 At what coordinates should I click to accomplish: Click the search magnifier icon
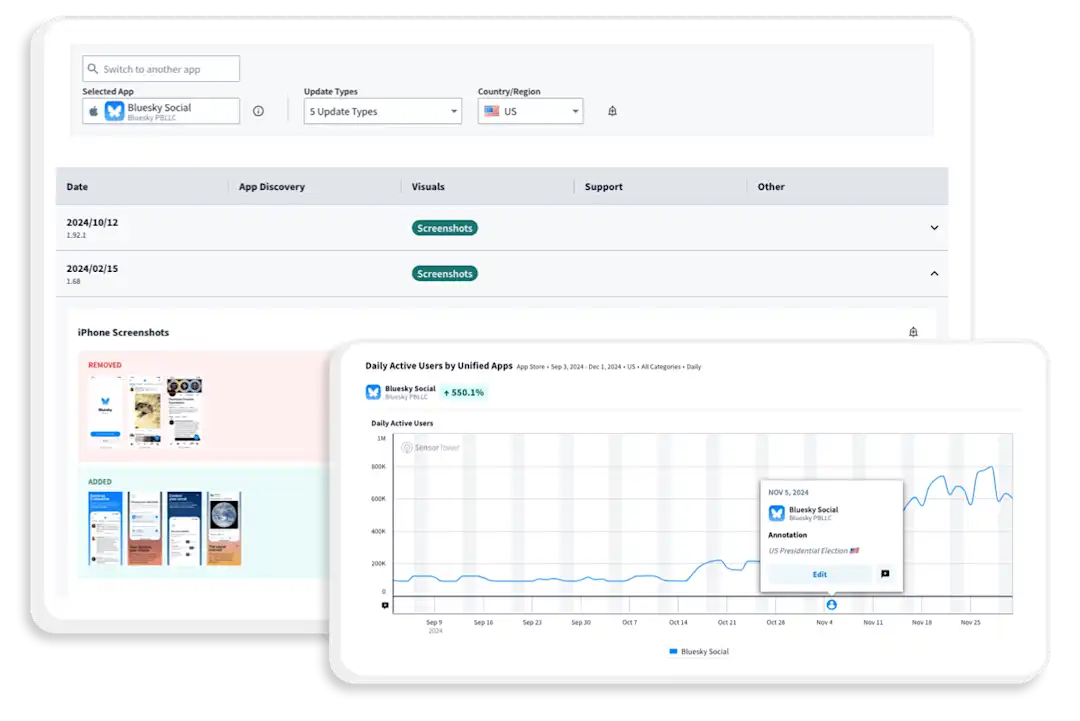(93, 69)
